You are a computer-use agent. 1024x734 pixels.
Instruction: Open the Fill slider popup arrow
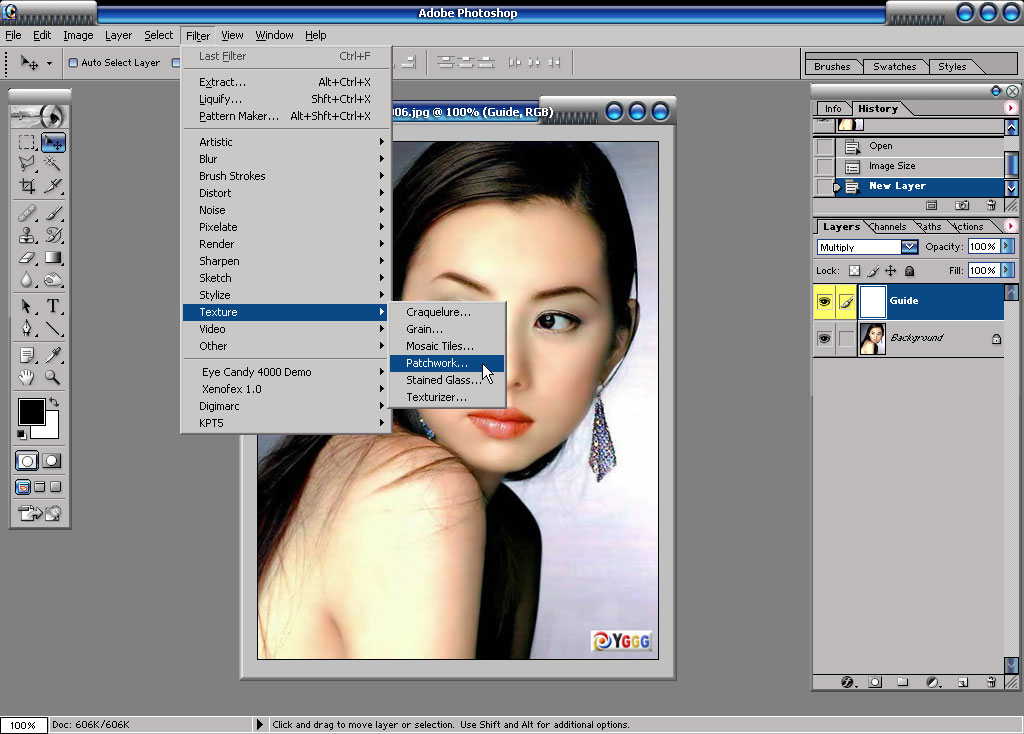[x=1007, y=270]
